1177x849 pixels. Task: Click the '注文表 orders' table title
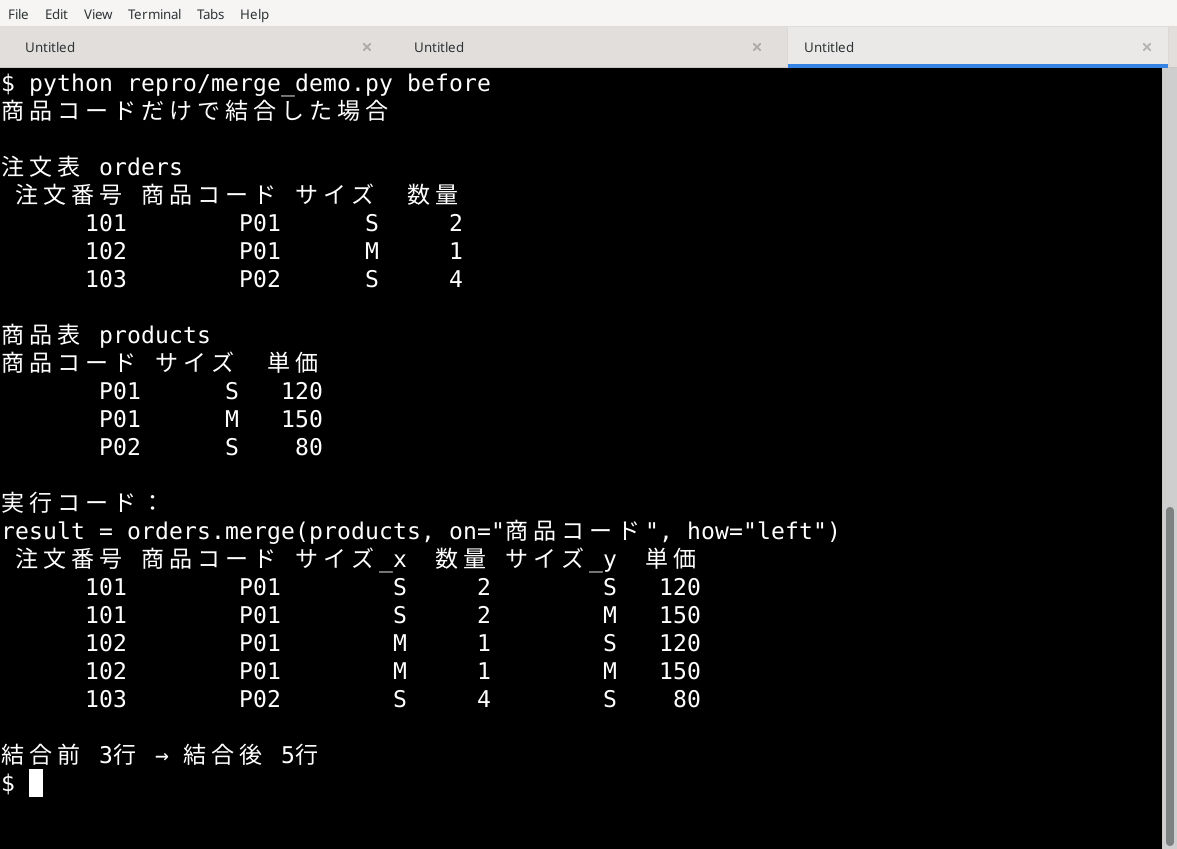coord(92,167)
